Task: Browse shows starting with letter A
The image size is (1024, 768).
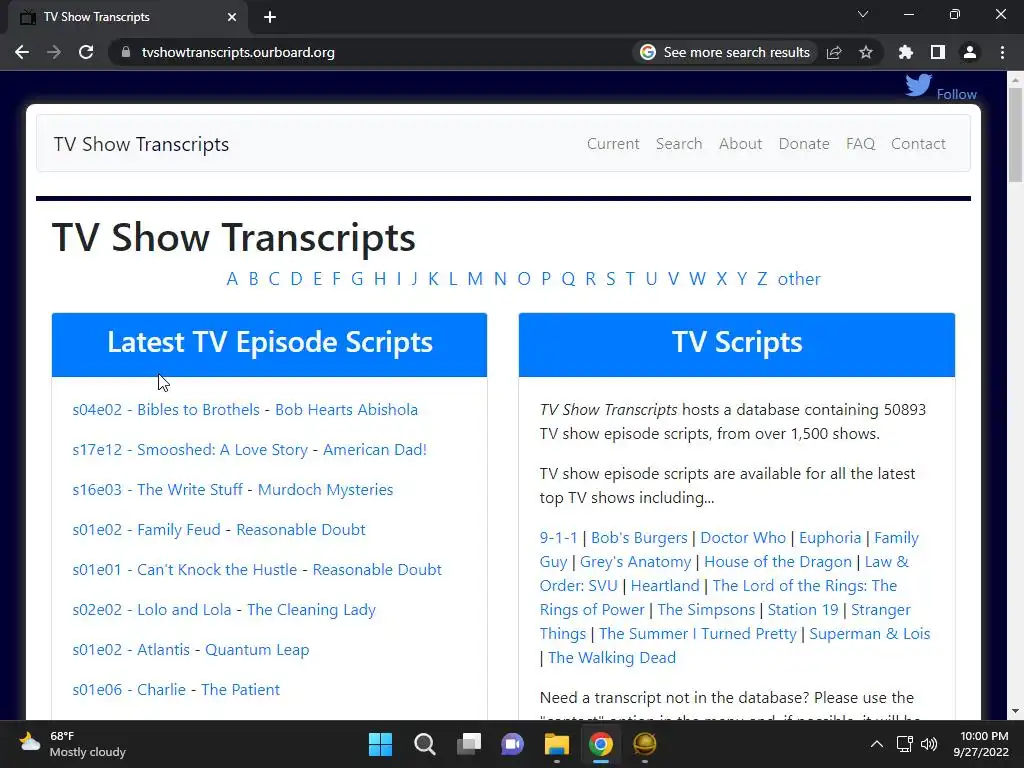Action: point(232,279)
